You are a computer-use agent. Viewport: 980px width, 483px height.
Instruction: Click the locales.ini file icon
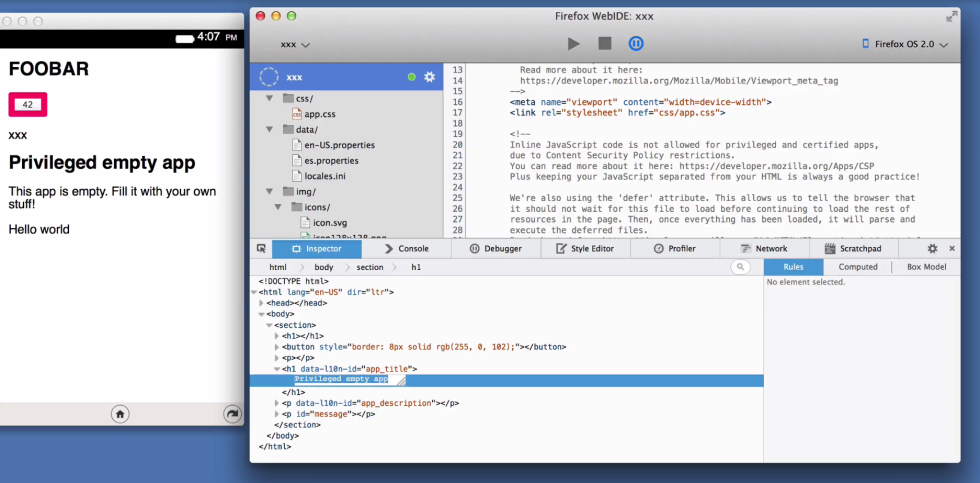tap(297, 176)
